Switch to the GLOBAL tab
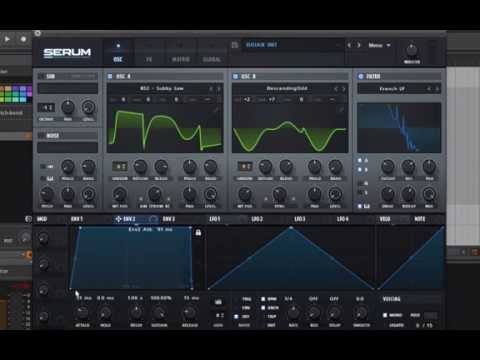The image size is (480, 360). [x=212, y=53]
